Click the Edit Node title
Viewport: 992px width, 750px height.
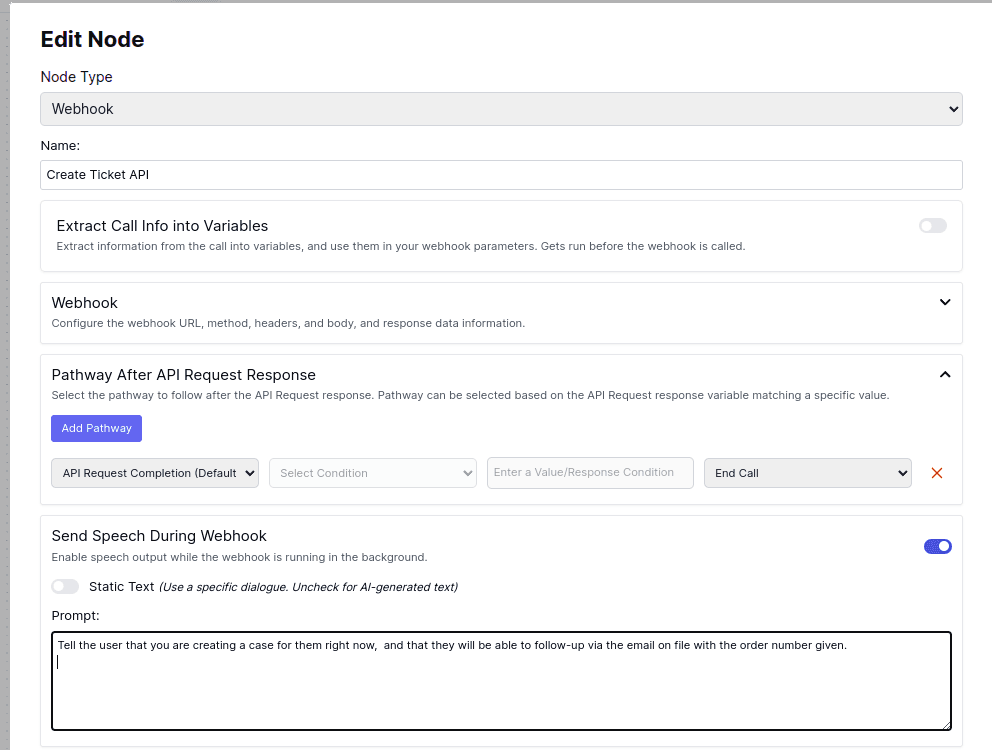click(92, 40)
